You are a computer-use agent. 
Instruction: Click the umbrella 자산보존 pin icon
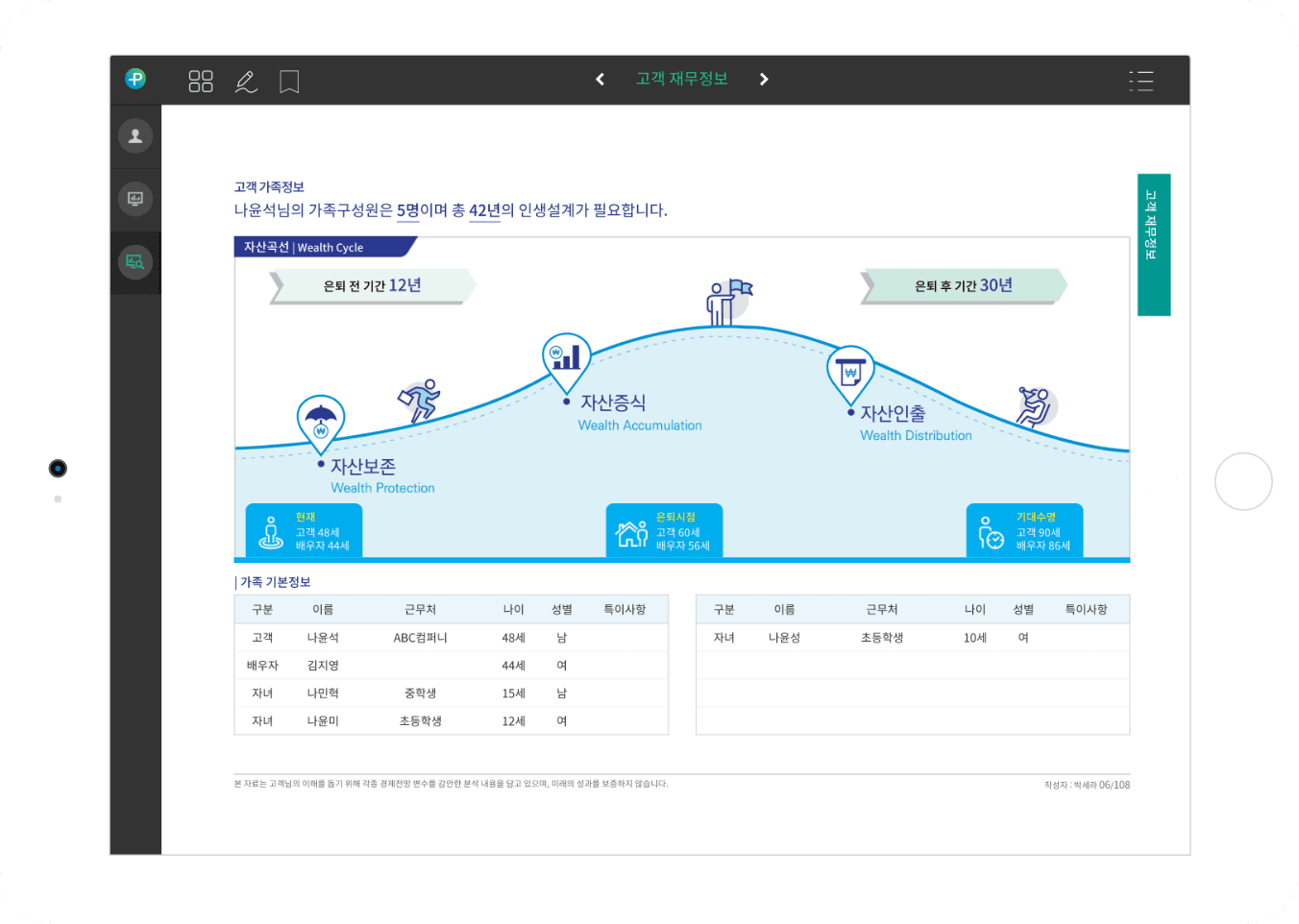pyautogui.click(x=321, y=424)
